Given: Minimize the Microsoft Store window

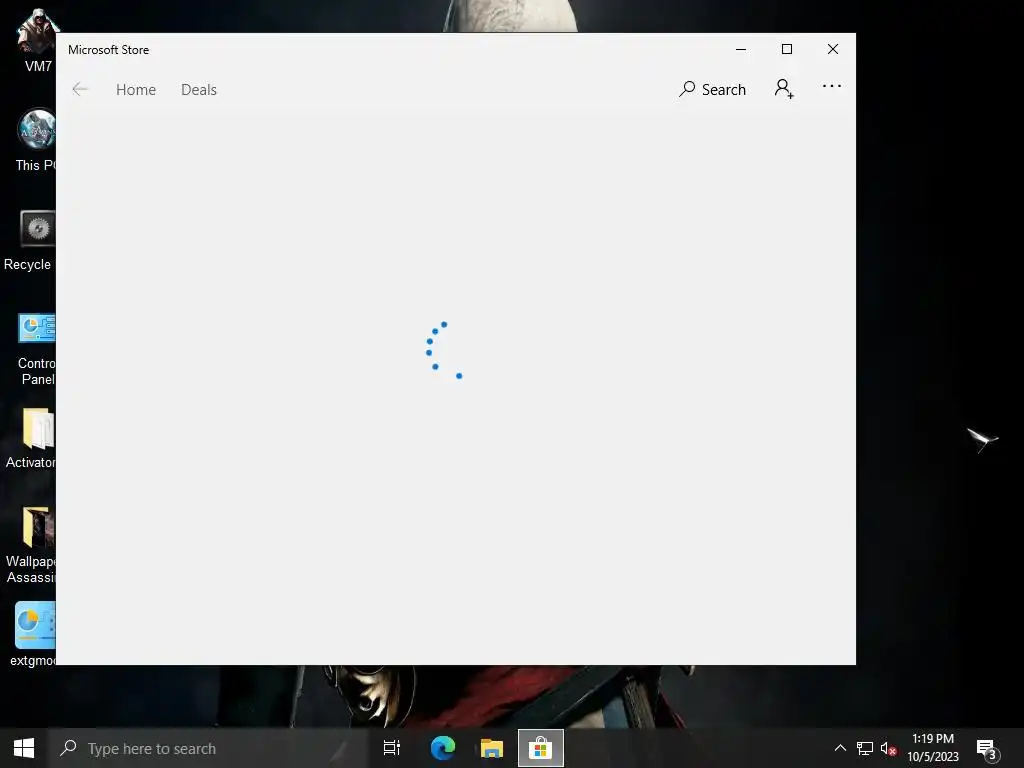Looking at the screenshot, I should point(741,50).
